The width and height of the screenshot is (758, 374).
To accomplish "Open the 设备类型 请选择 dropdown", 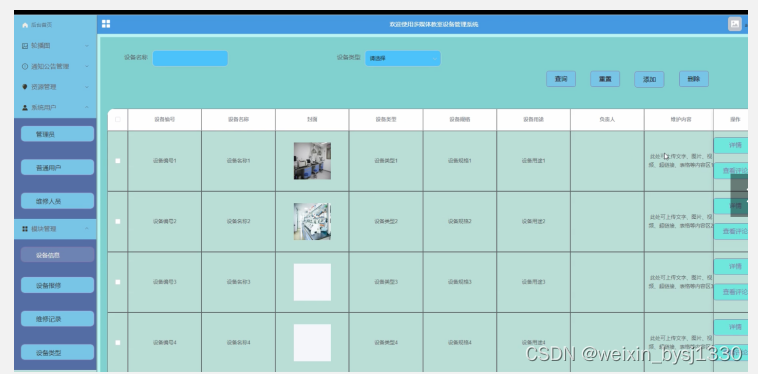I will click(403, 58).
